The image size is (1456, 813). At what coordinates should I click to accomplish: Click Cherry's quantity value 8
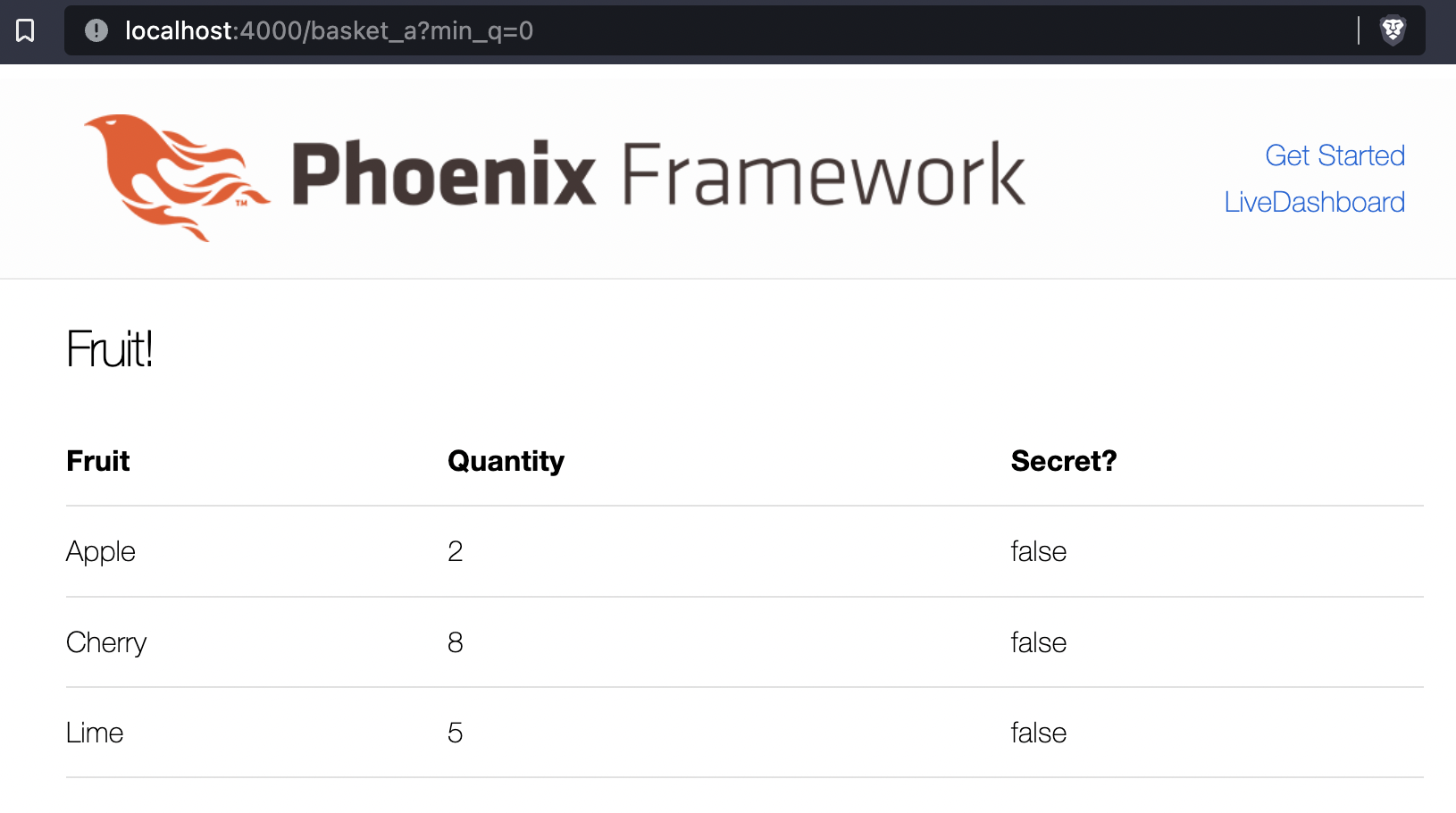(x=455, y=642)
